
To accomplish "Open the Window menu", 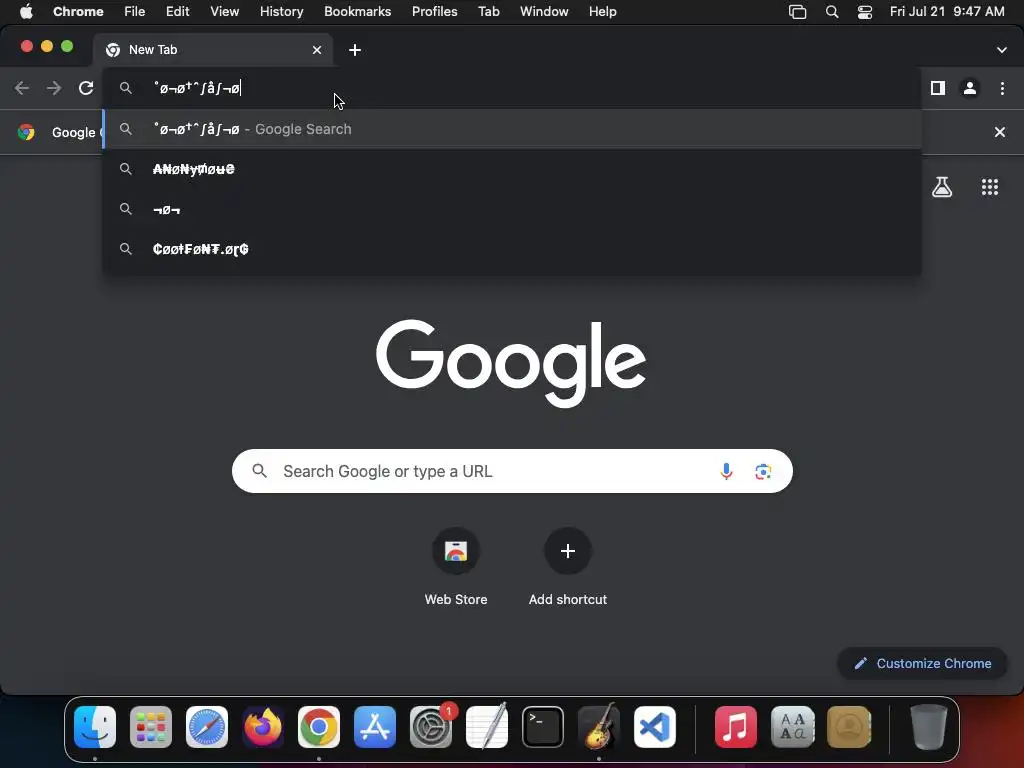I will (544, 12).
